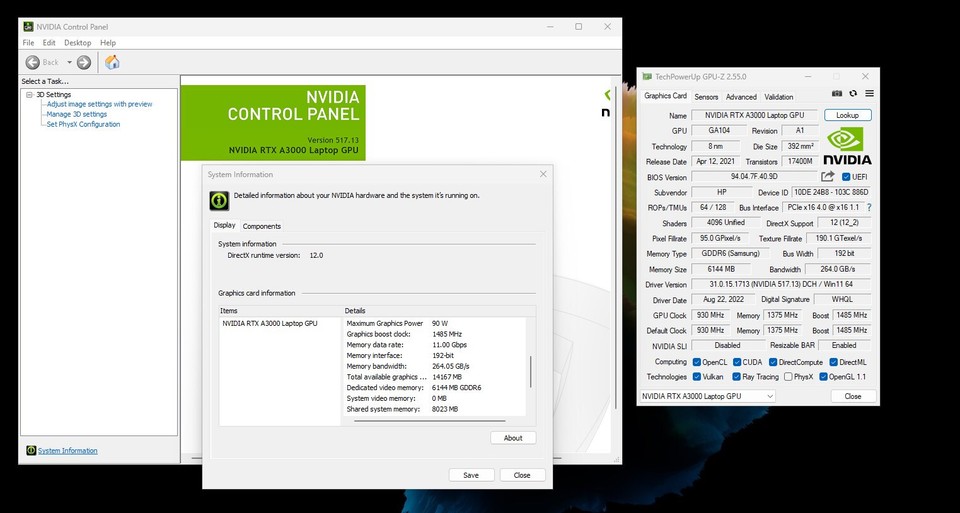Click the Forward arrow navigation icon
The height and width of the screenshot is (513, 960).
84,62
